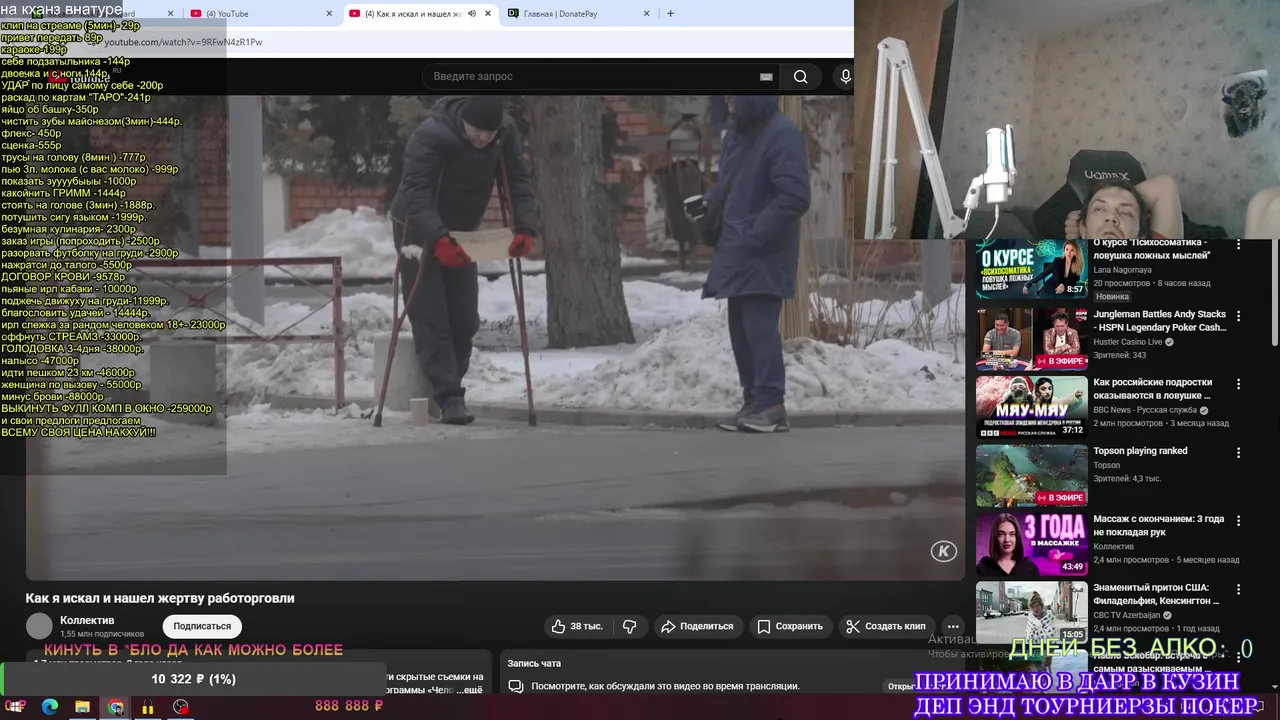Screen dimensions: 1280x720
Task: Click the address bar URL youtube.com/watch
Action: click(x=184, y=42)
